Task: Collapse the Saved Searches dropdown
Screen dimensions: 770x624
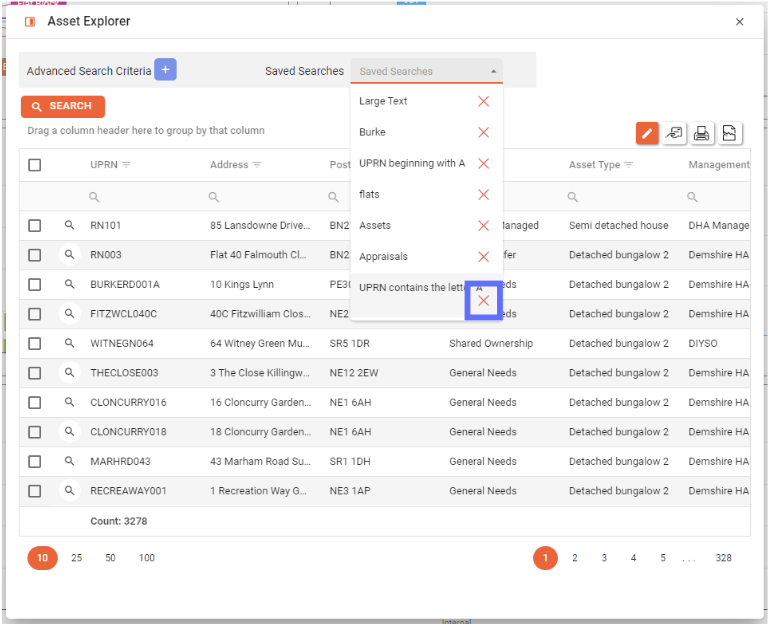Action: click(493, 72)
